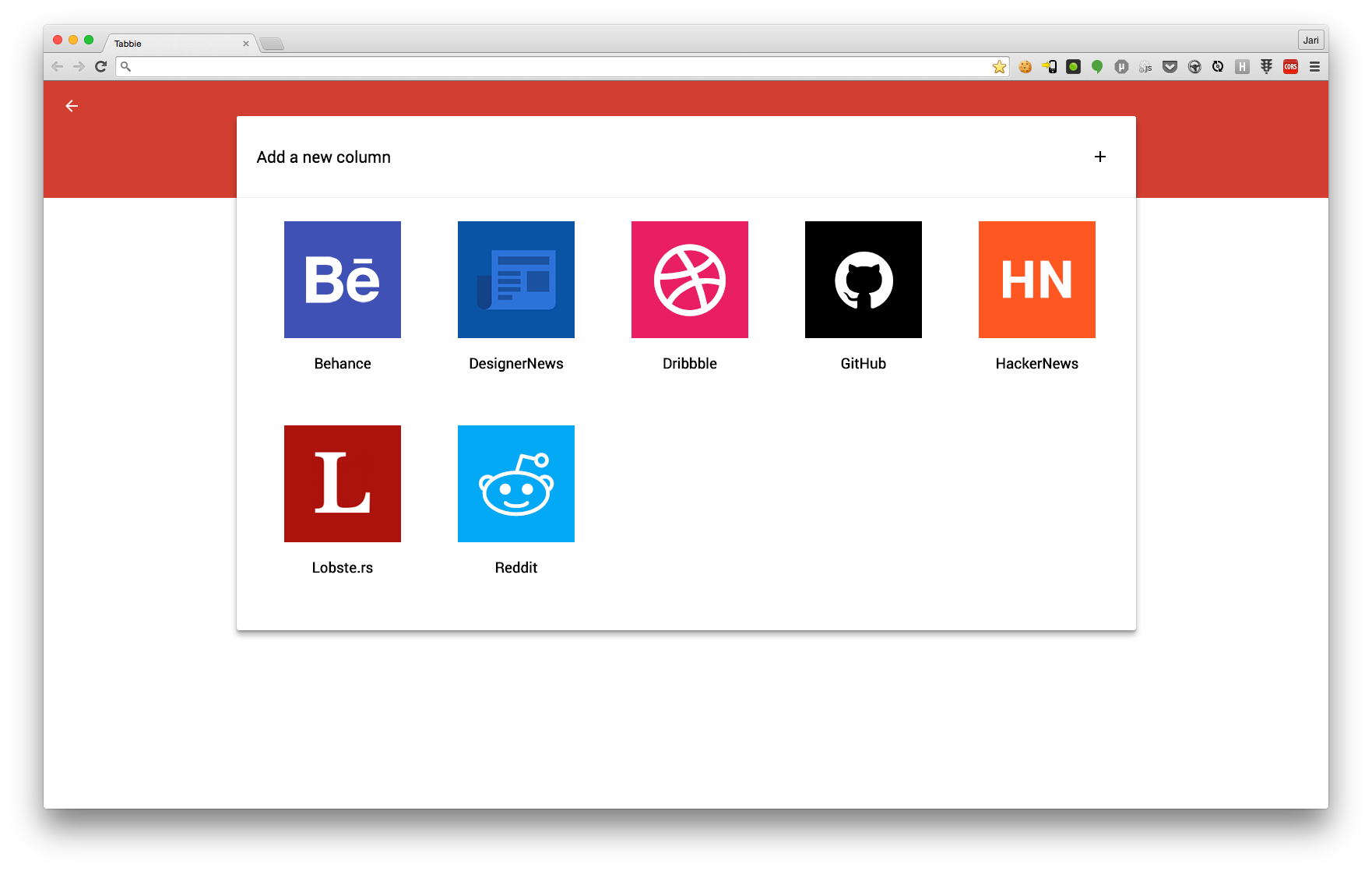Viewport: 1372px width, 871px height.
Task: Choose the Dribbble basketball tile
Action: (x=690, y=280)
